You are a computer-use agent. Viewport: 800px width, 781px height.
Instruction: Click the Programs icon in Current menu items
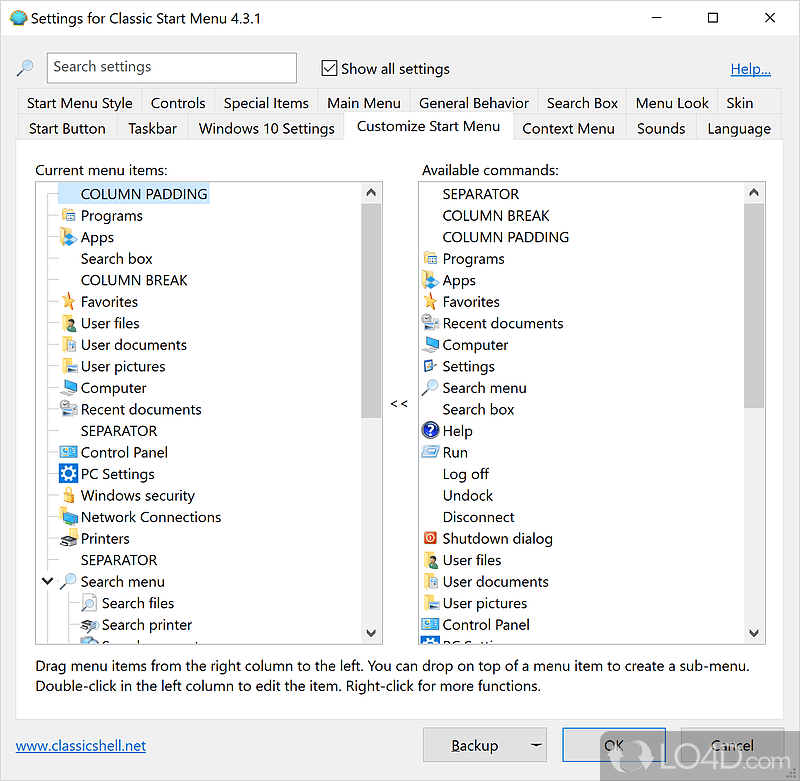click(x=68, y=215)
